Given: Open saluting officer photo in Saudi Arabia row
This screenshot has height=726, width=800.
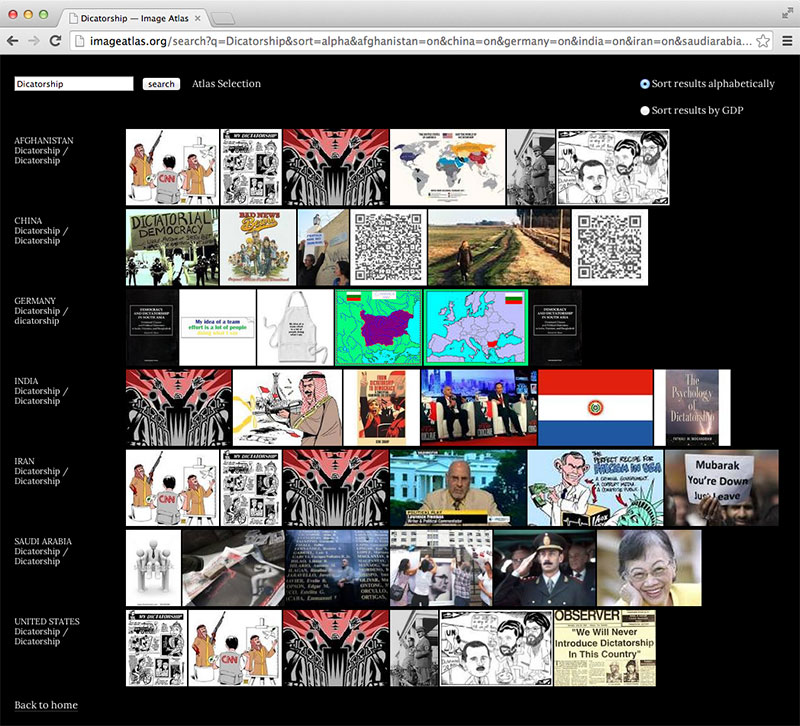Looking at the screenshot, I should pyautogui.click(x=544, y=568).
